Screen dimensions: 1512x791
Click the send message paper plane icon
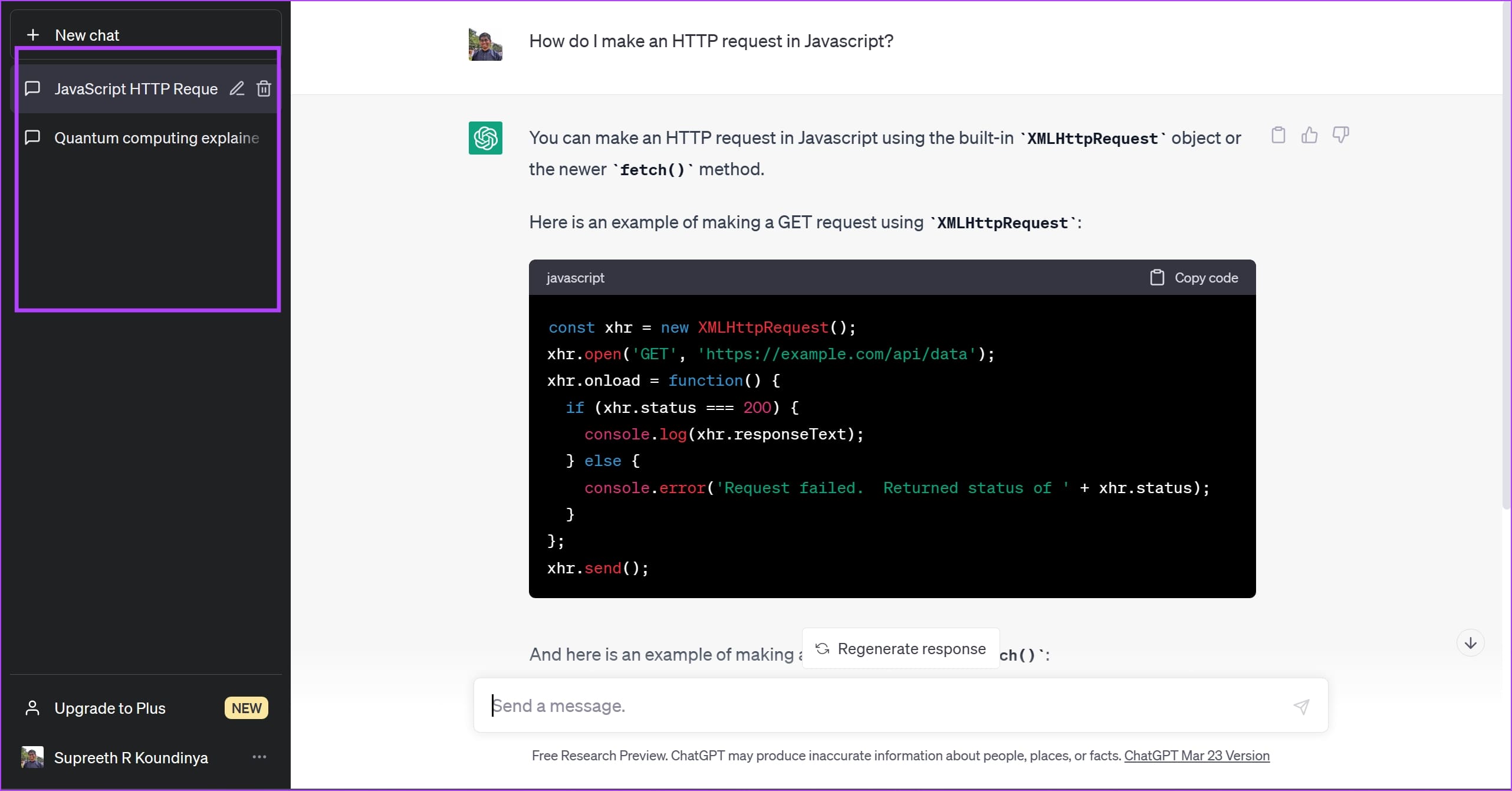tap(1301, 706)
